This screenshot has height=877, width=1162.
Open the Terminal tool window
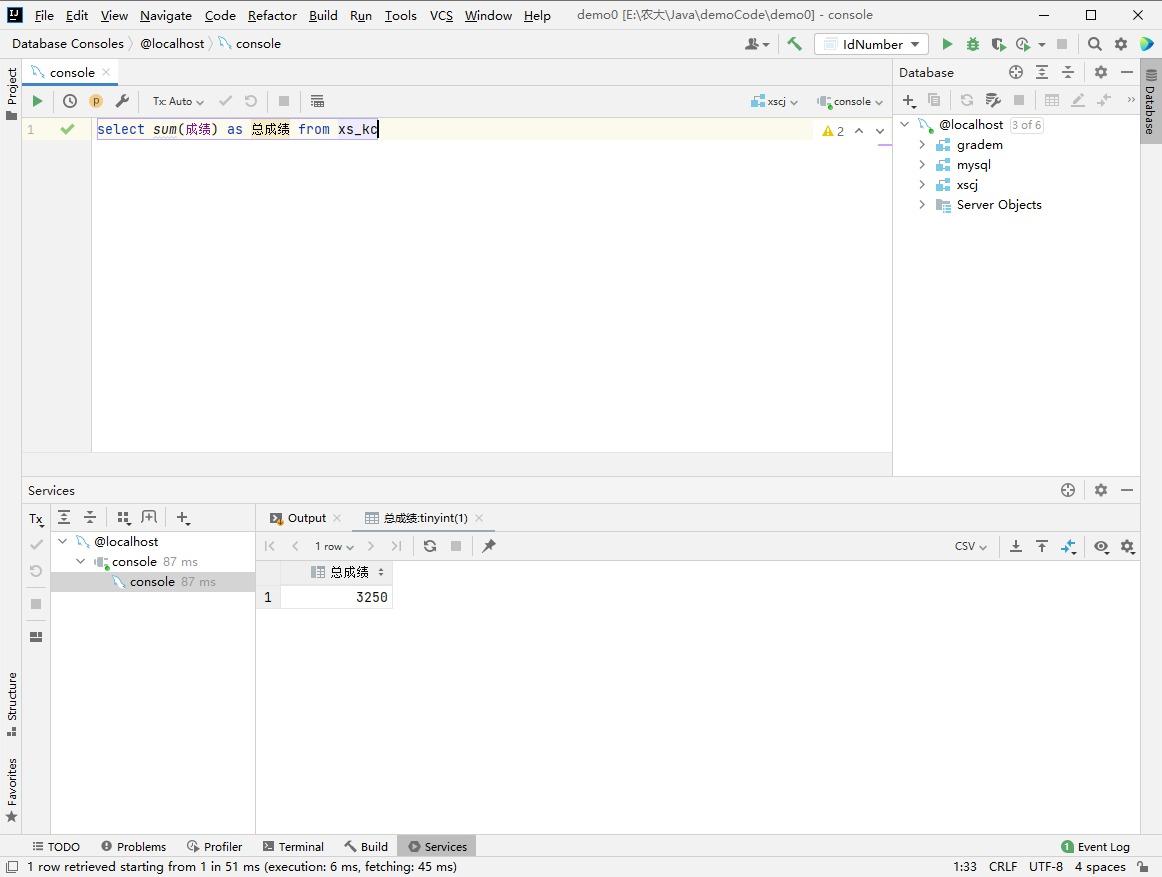(293, 846)
